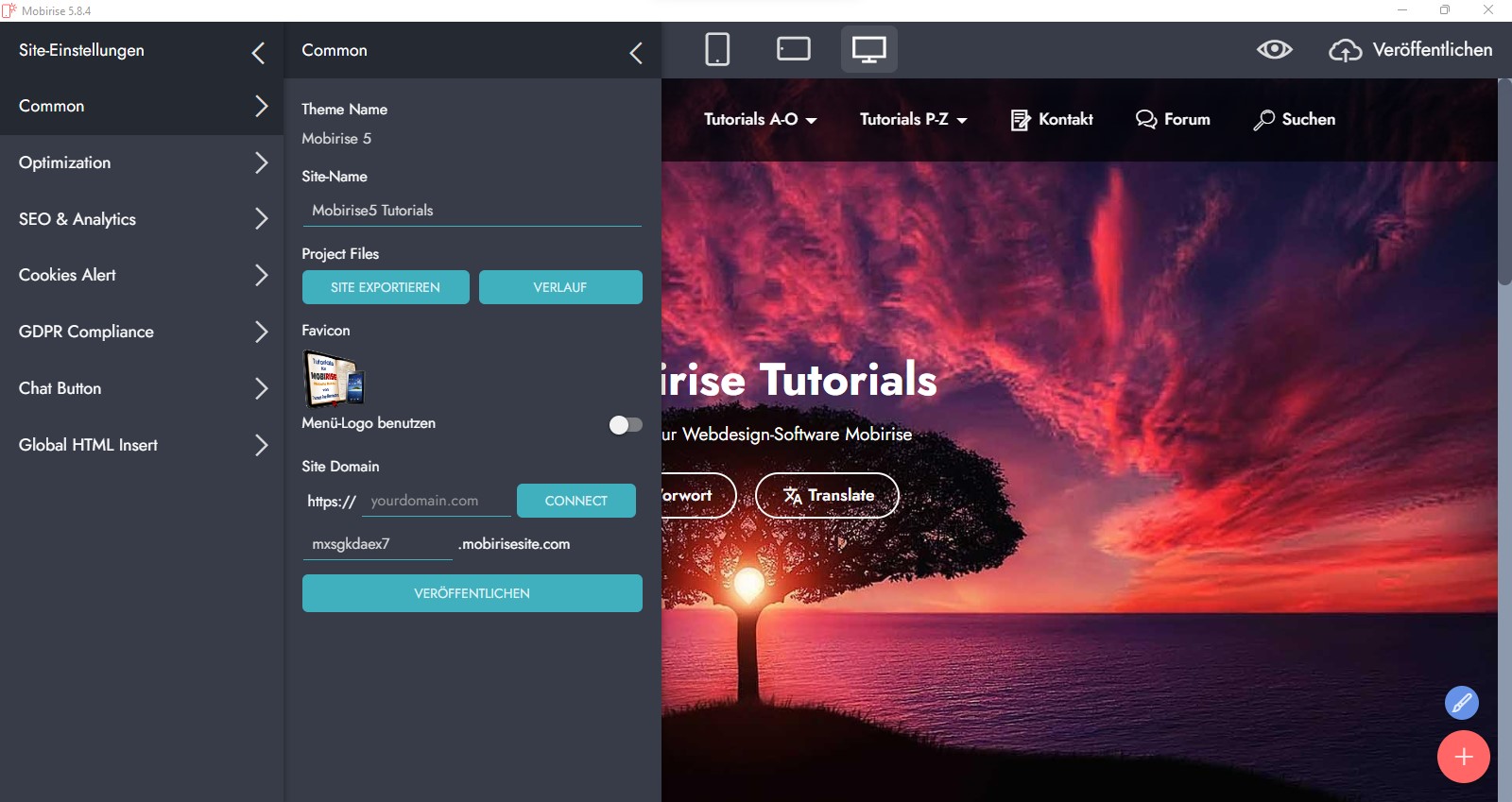Open Cookies Alert settings
Image resolution: width=1512 pixels, height=802 pixels.
click(x=142, y=275)
